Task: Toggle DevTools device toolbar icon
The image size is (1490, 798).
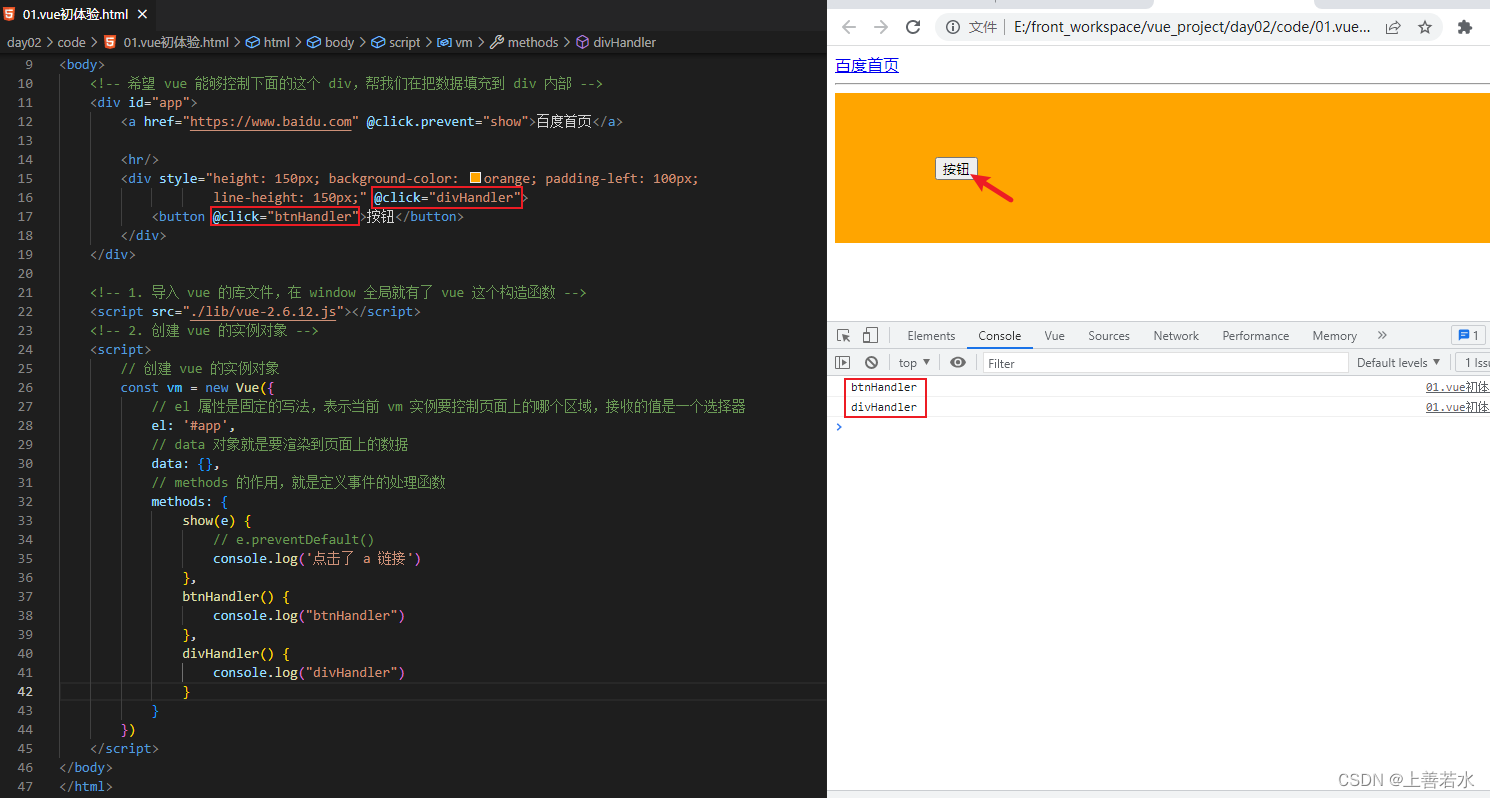Action: click(x=870, y=335)
